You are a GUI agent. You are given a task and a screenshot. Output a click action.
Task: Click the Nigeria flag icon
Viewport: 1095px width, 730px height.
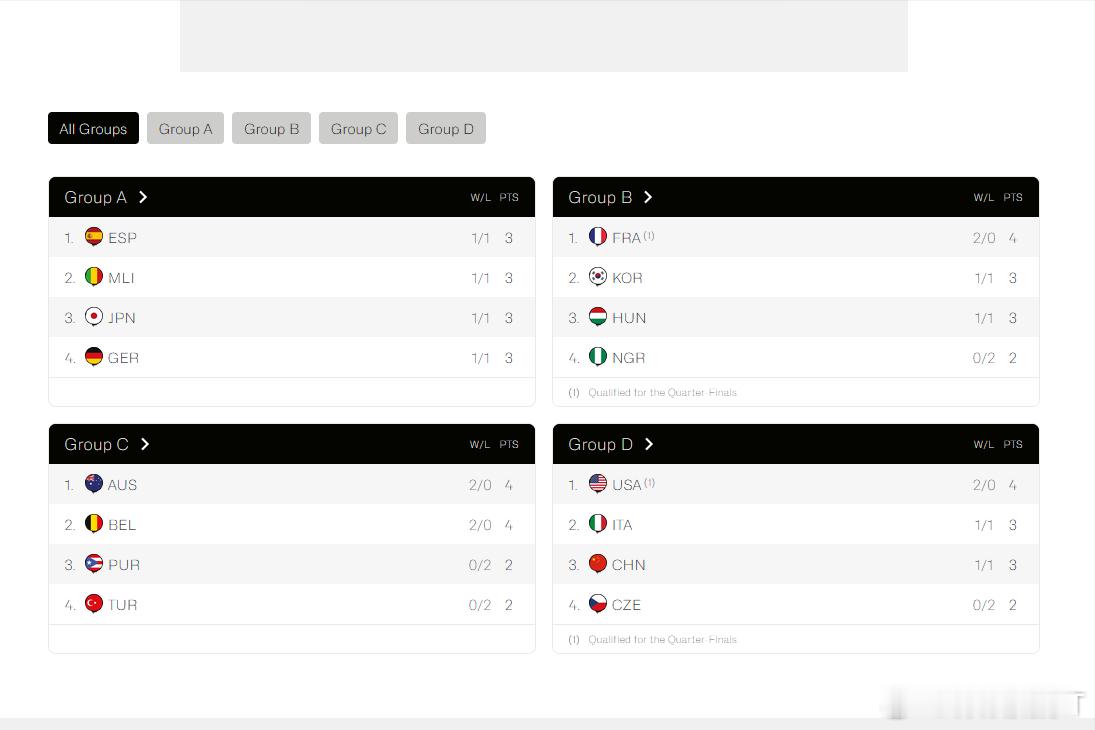click(x=598, y=357)
